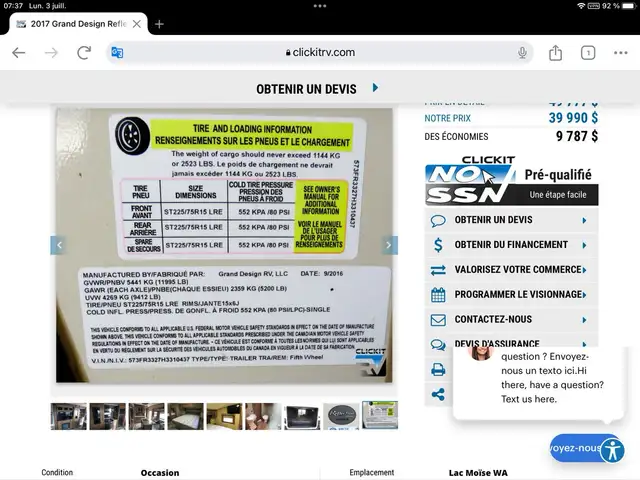Open the No SSN Pré-qualifié banner
This screenshot has height=480, width=640.
[511, 181]
